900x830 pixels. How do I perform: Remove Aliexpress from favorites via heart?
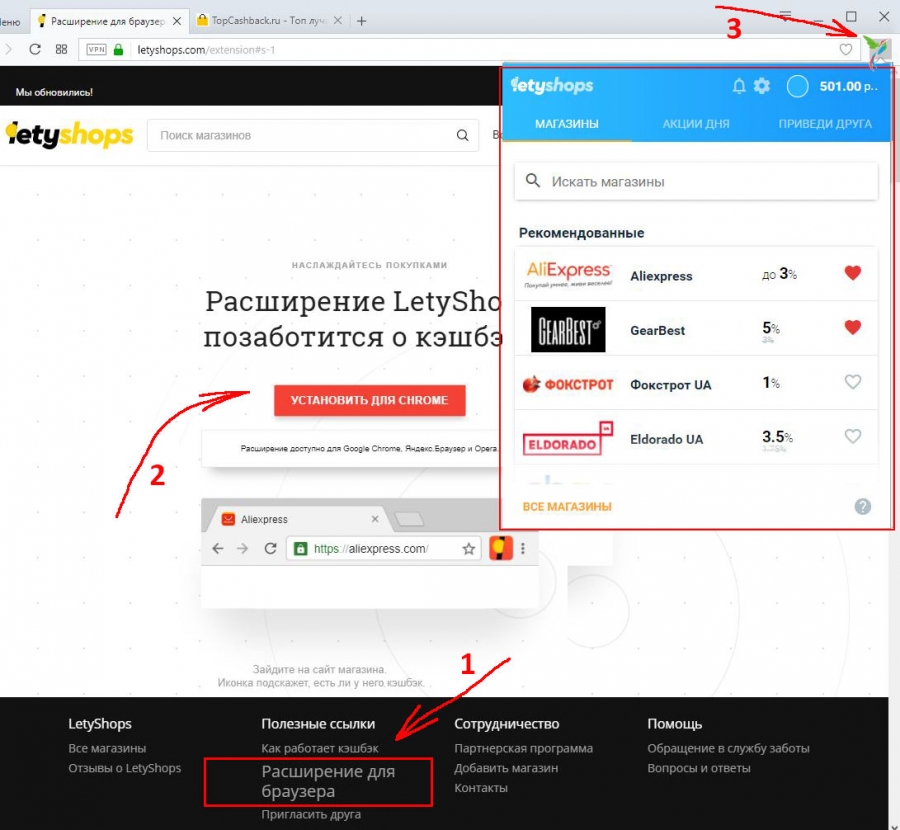852,273
